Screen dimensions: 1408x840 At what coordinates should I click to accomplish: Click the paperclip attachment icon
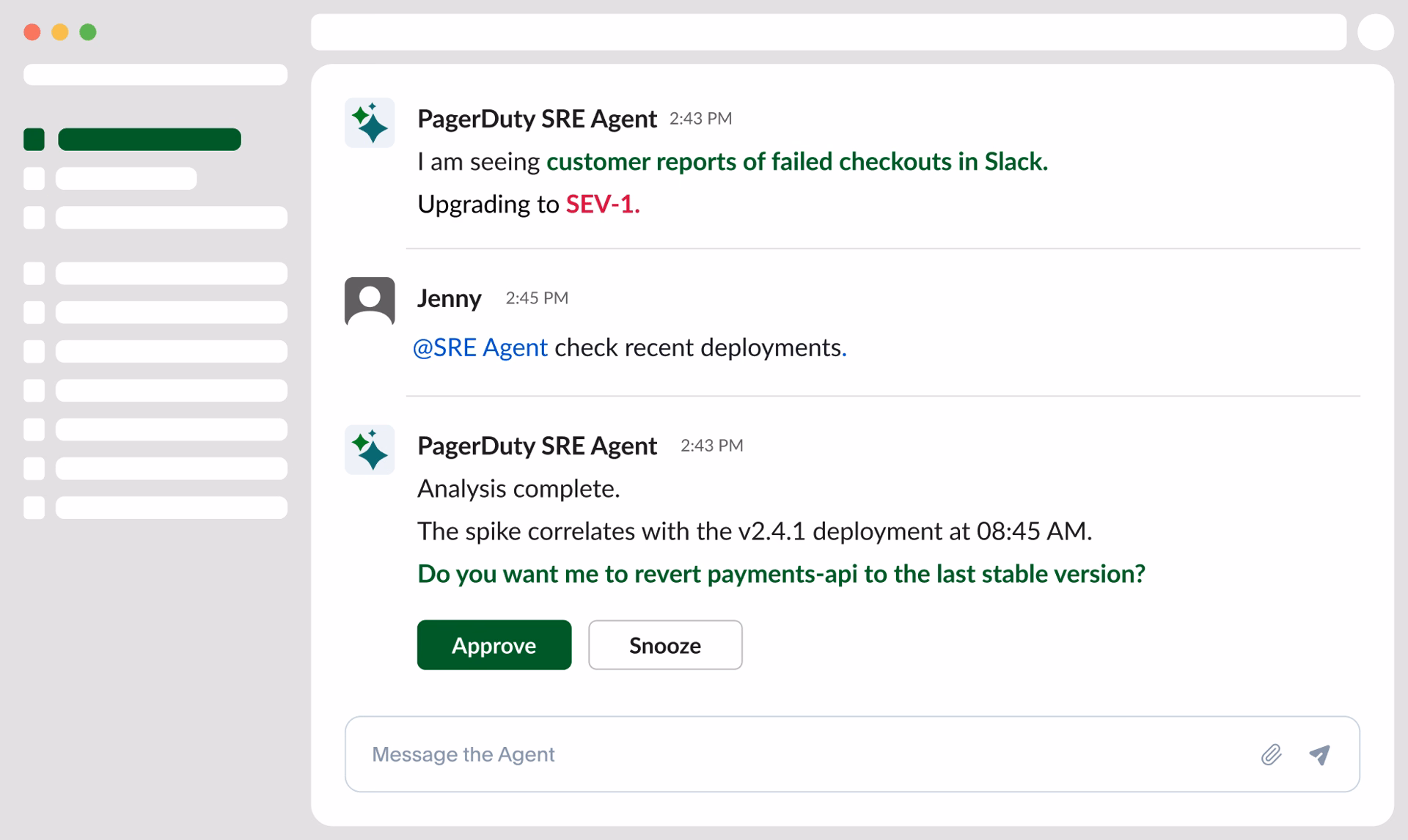pyautogui.click(x=1272, y=754)
